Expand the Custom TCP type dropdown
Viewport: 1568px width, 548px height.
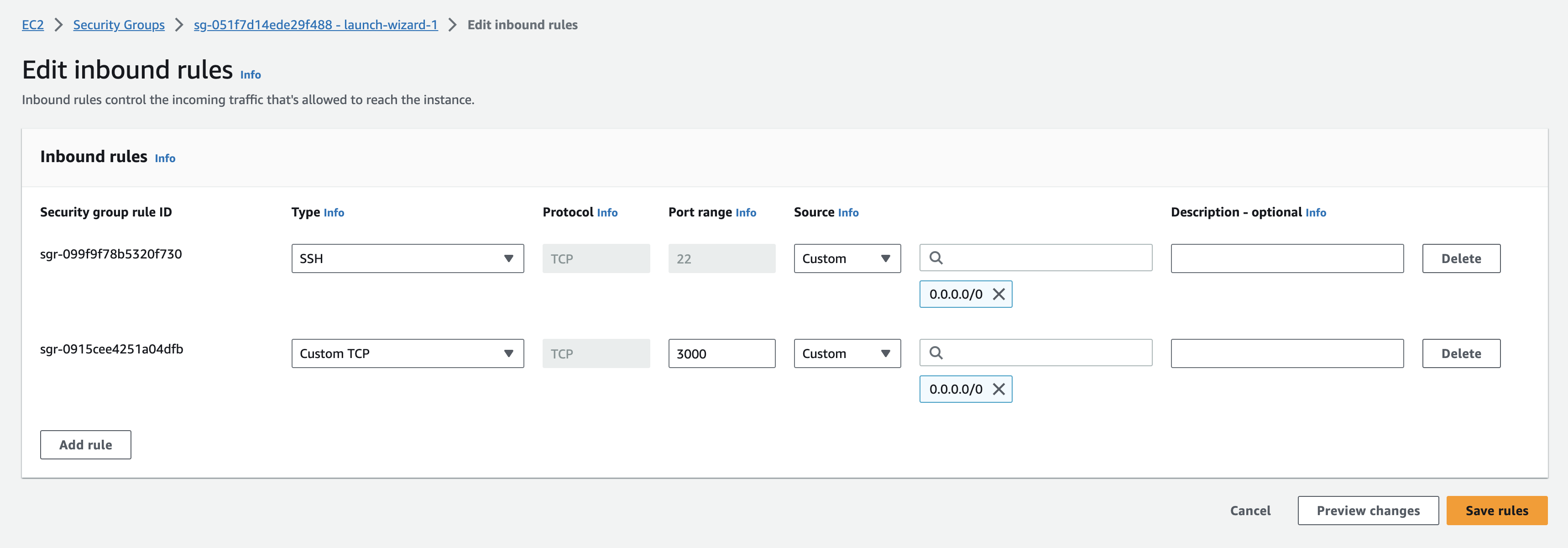click(407, 354)
